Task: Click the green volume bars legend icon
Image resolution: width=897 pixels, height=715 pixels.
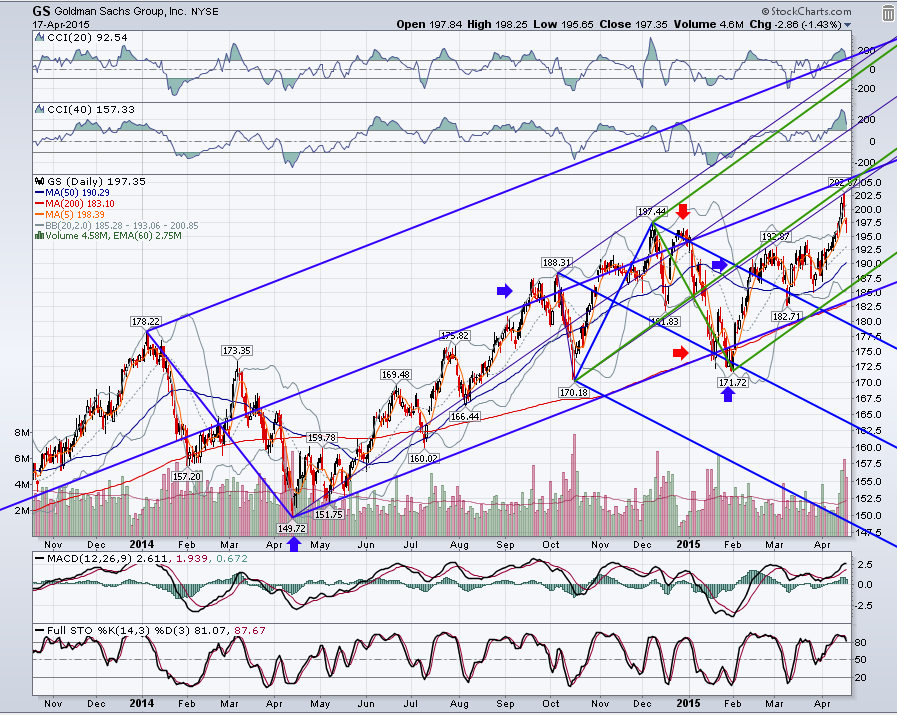Action: [x=39, y=235]
